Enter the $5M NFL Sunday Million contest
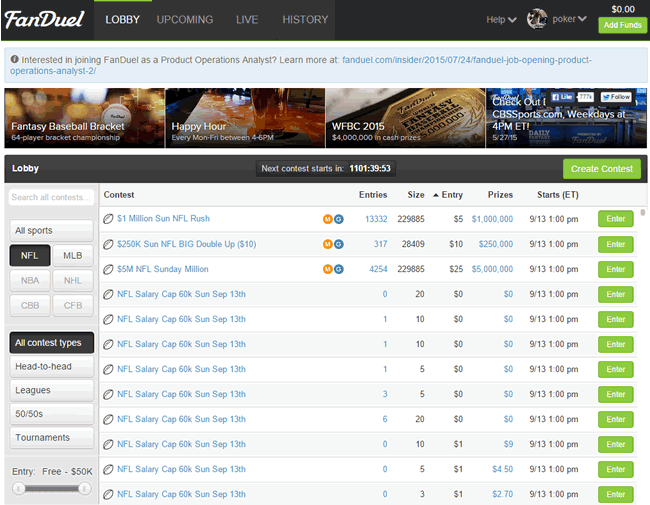650x505 pixels. tap(616, 269)
